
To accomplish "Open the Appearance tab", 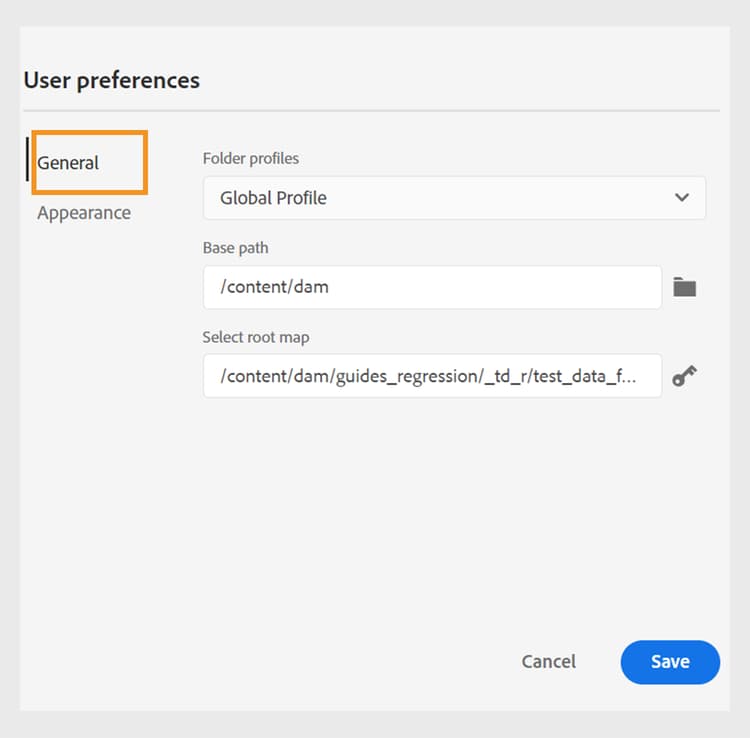I will pyautogui.click(x=84, y=213).
